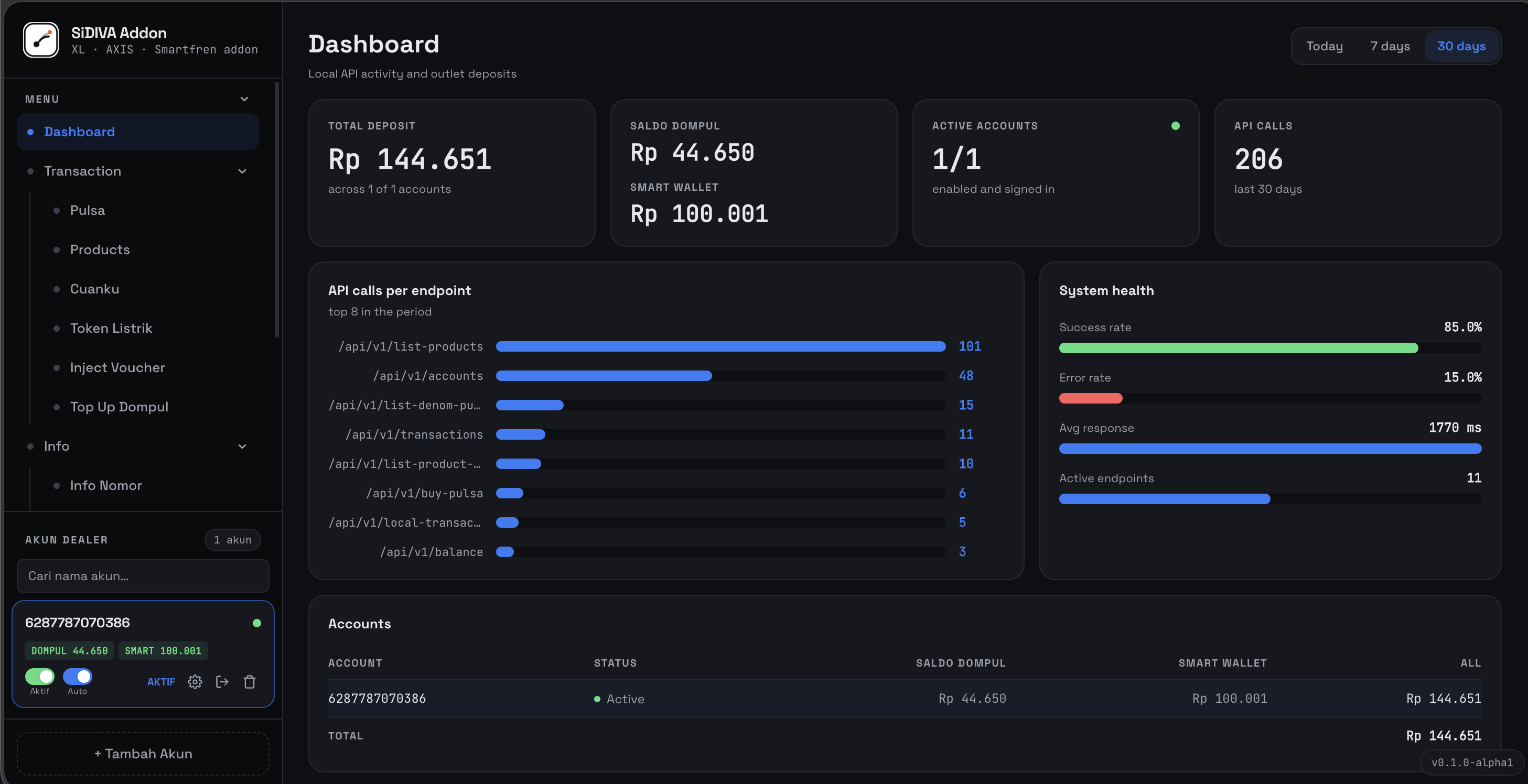Viewport: 1528px width, 784px height.
Task: Click green status dot in Active Accounts card
Action: tap(1175, 126)
